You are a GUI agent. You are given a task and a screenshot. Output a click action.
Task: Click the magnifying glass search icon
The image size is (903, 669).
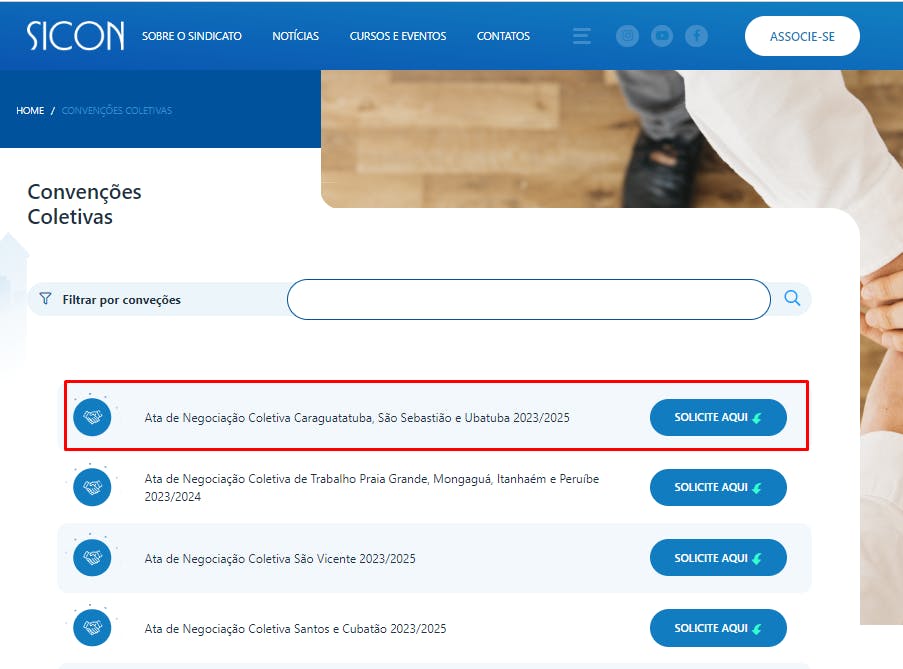(792, 298)
